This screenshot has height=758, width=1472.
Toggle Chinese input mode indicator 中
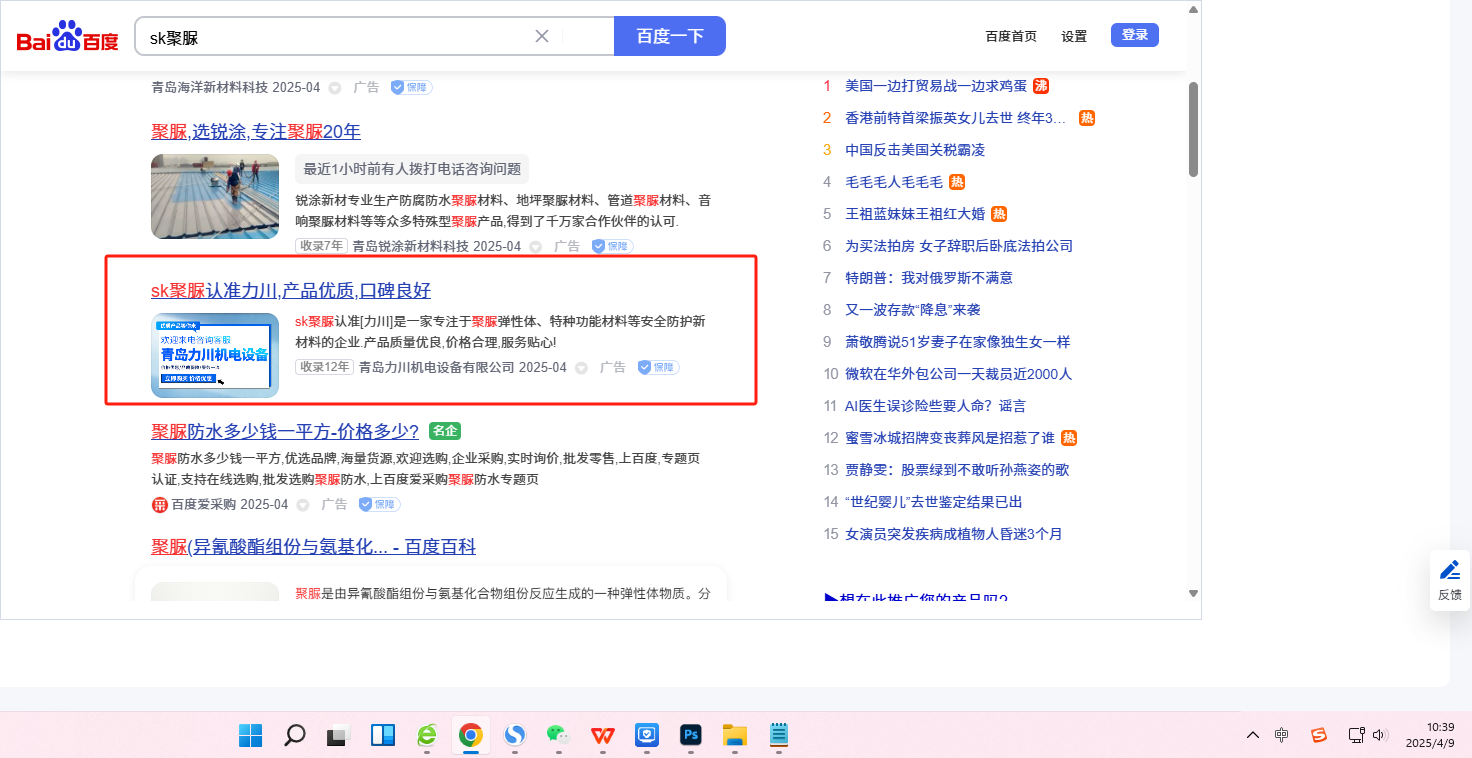click(1282, 735)
